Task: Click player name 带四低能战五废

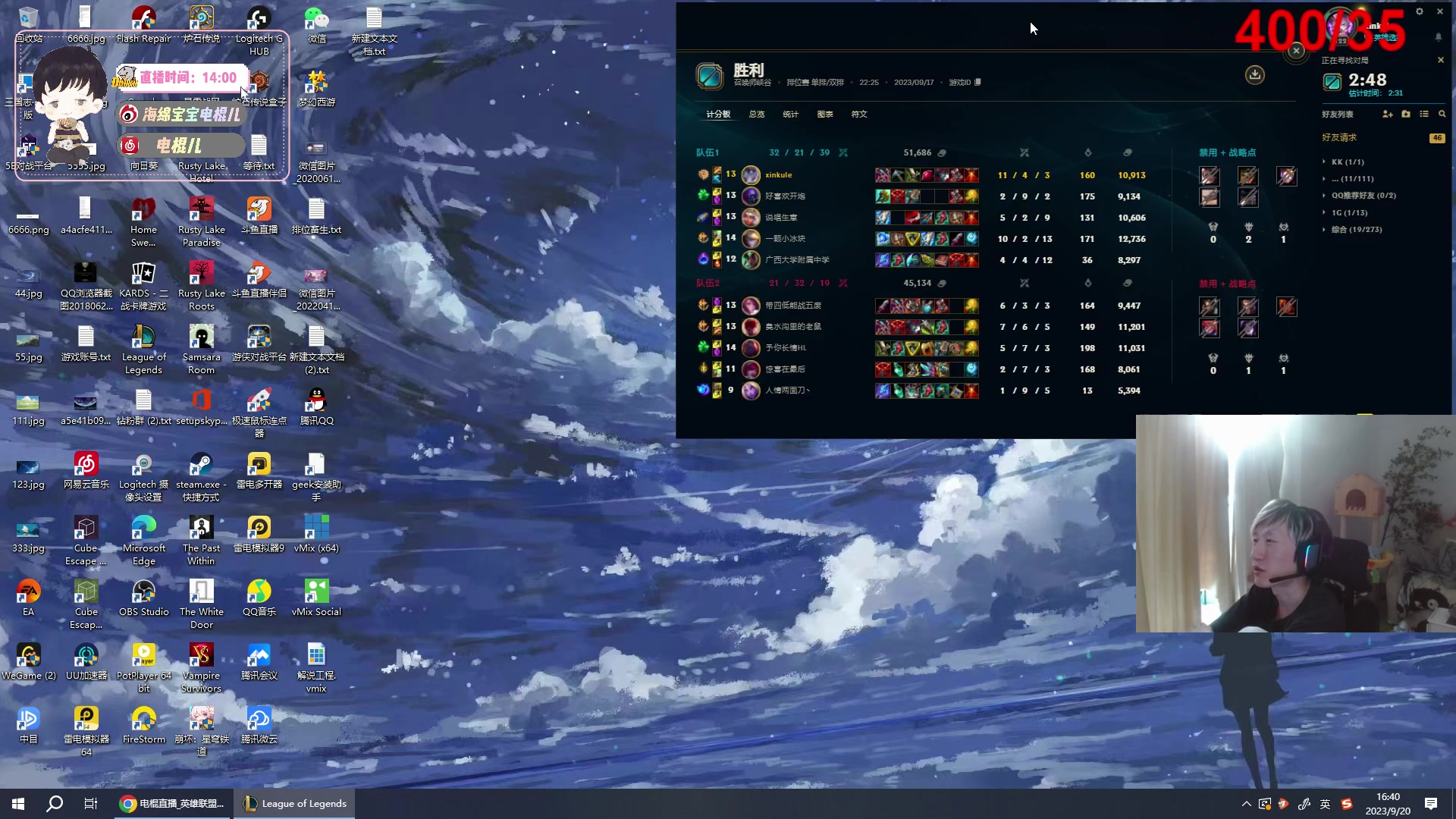Action: click(x=793, y=306)
